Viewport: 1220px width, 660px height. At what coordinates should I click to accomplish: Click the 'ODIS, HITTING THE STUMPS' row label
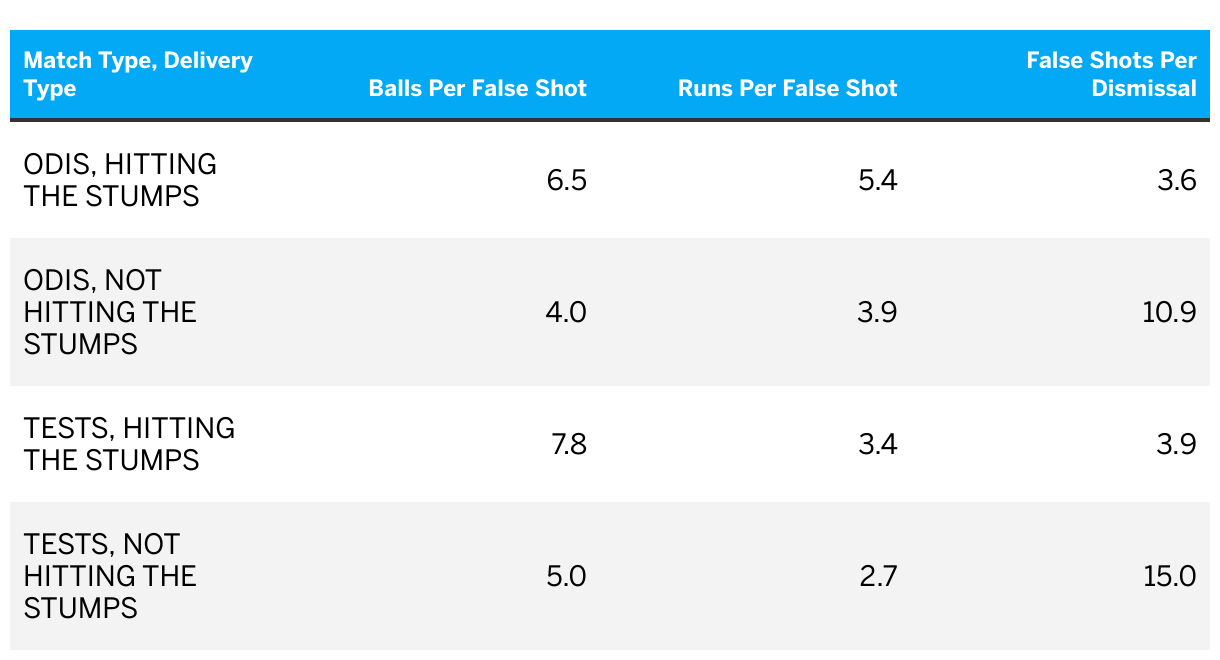(120, 180)
